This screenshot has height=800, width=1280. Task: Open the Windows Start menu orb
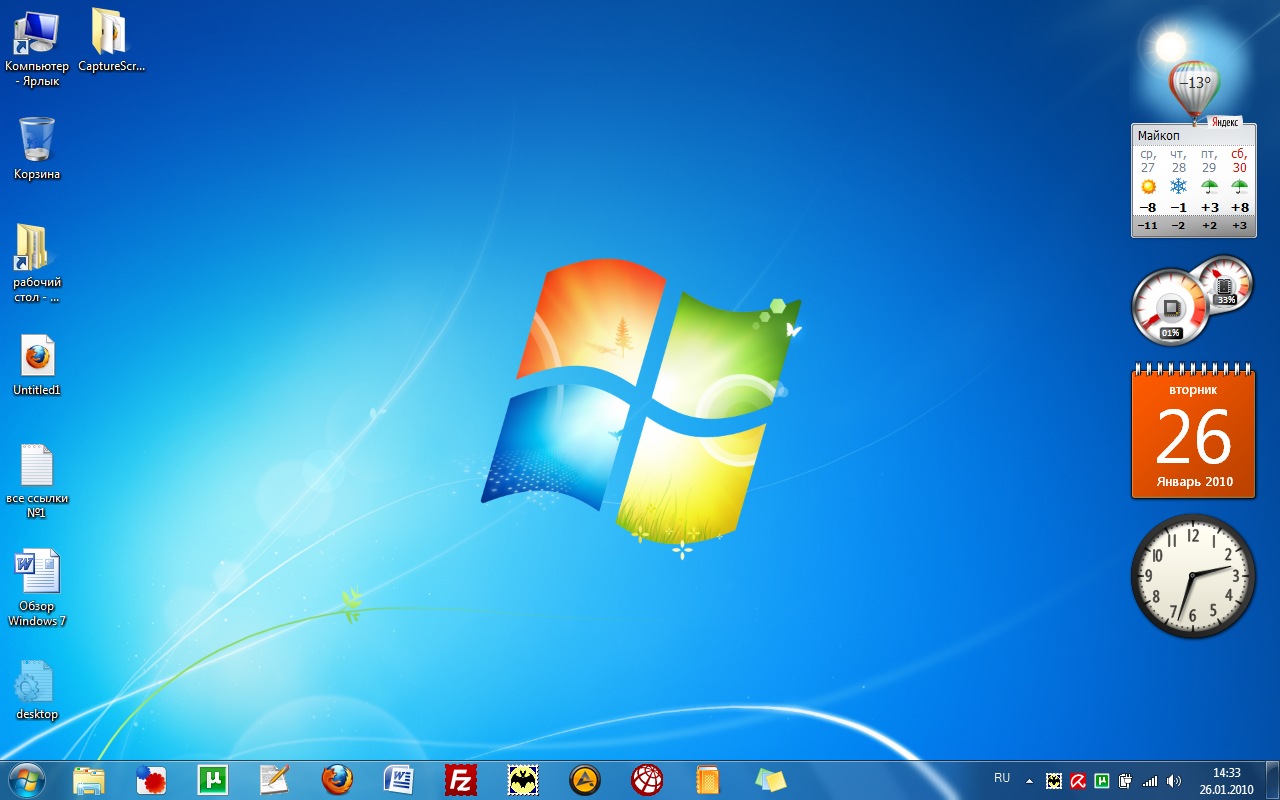click(x=27, y=780)
